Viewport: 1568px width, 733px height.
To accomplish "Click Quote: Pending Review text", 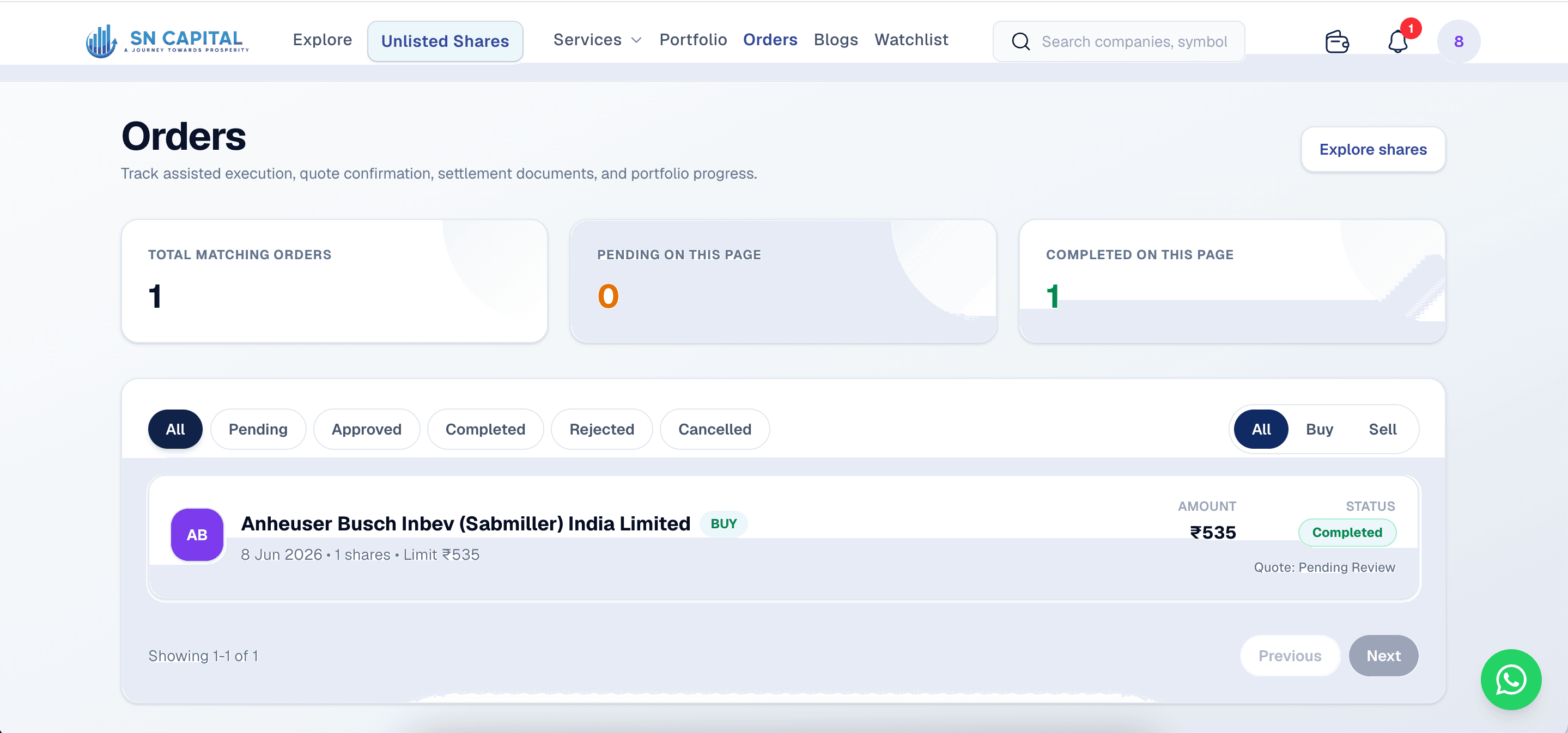I will coord(1324,567).
